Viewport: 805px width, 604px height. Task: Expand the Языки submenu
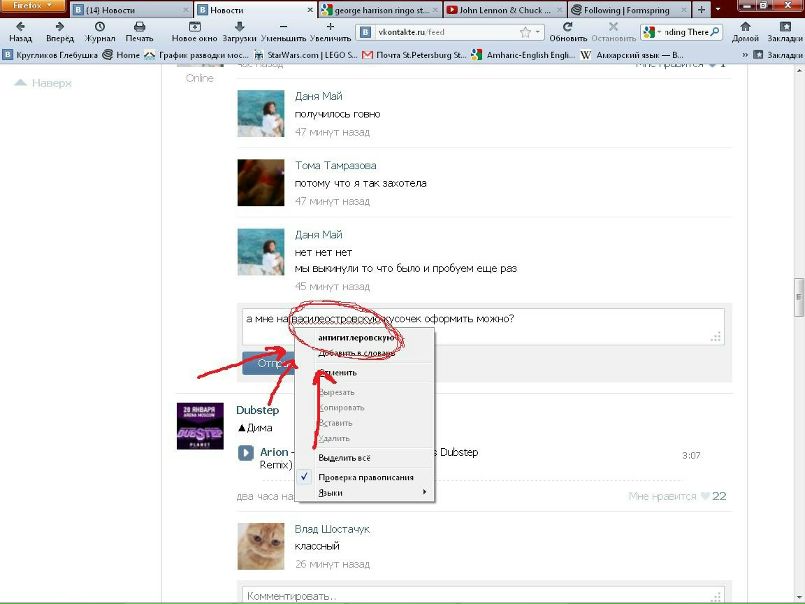(x=372, y=492)
